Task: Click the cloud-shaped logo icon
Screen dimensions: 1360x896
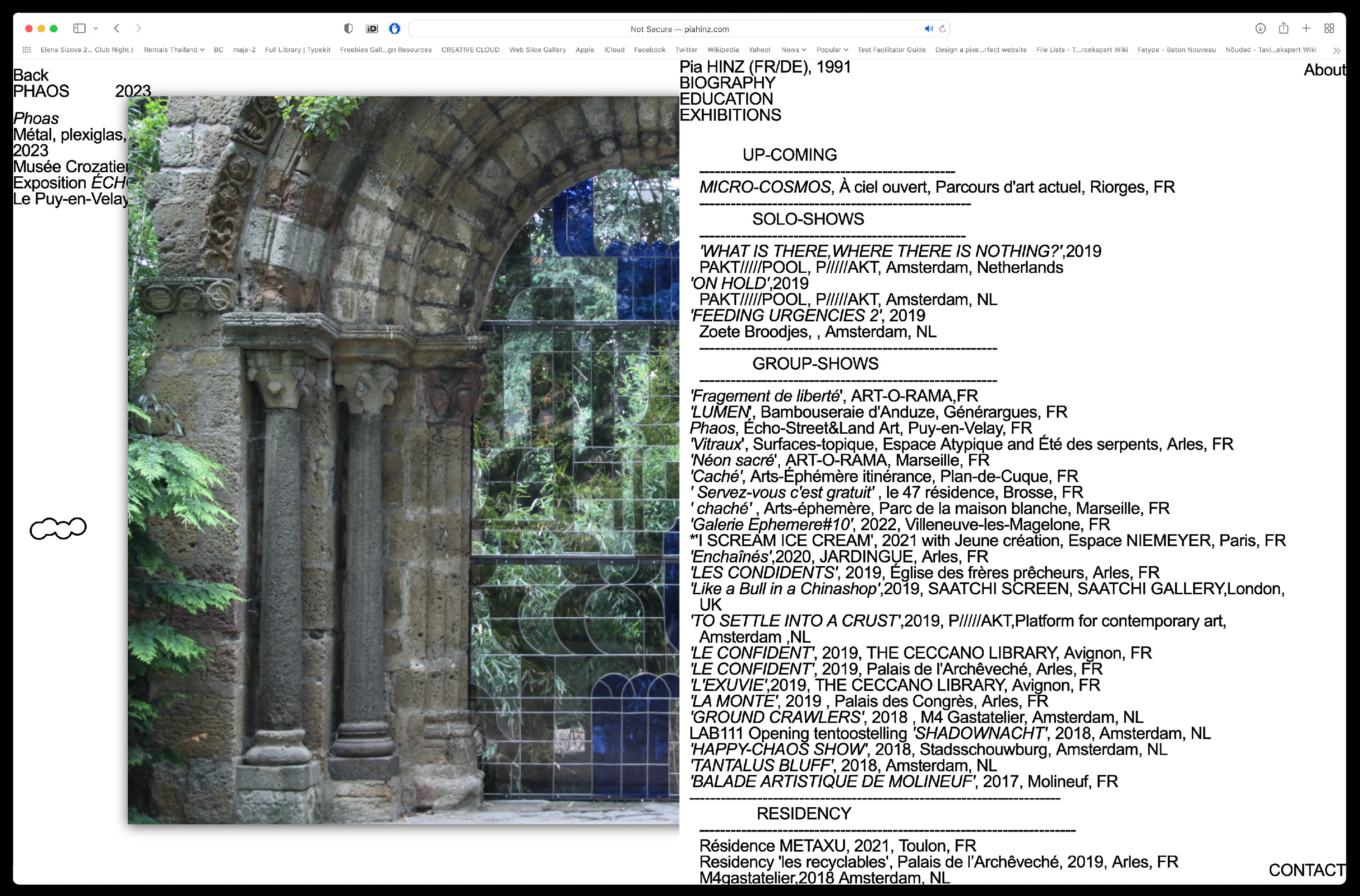Action: coord(58,528)
